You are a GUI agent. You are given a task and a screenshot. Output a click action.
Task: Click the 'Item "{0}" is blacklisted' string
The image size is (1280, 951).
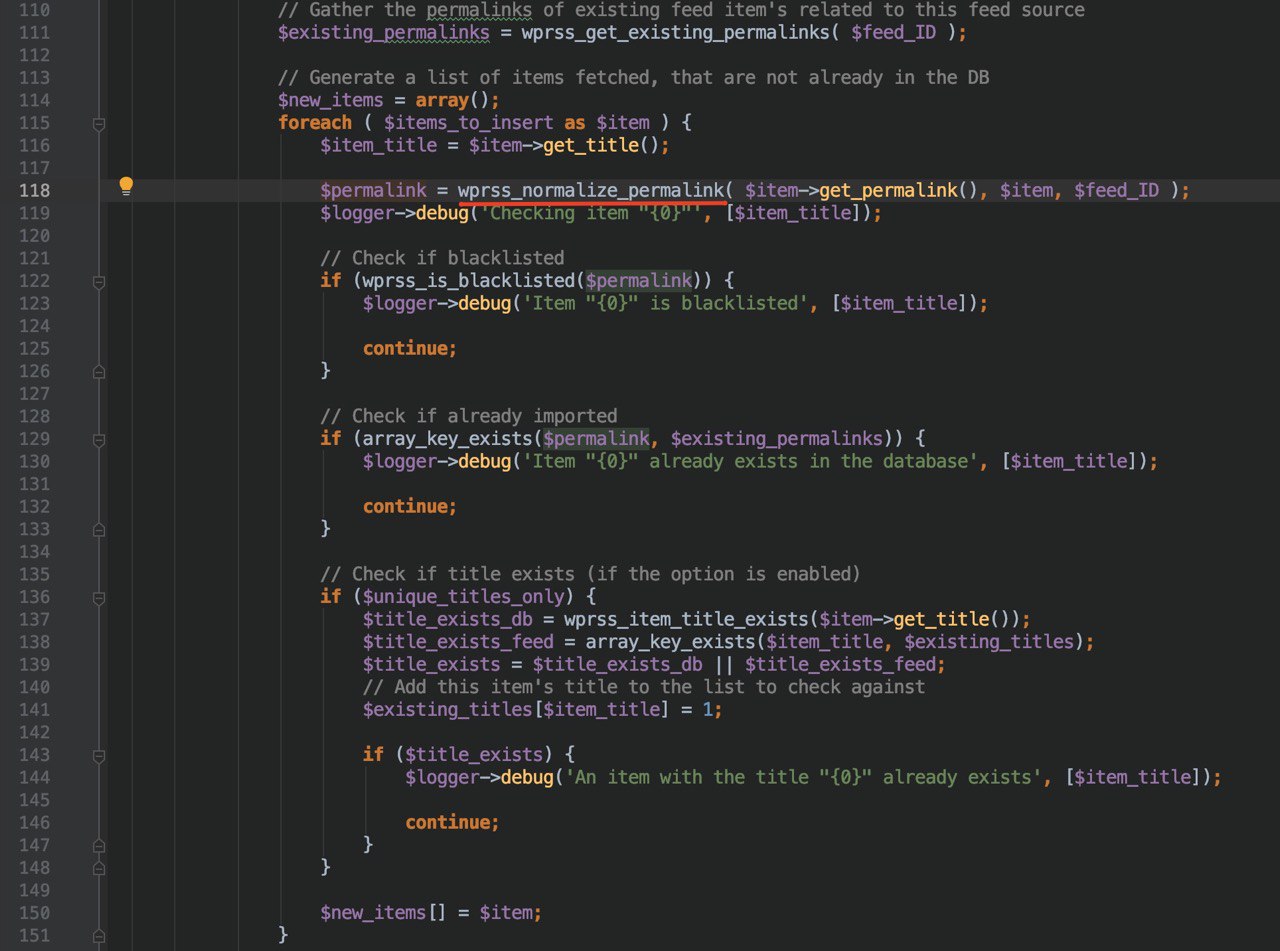click(x=664, y=303)
